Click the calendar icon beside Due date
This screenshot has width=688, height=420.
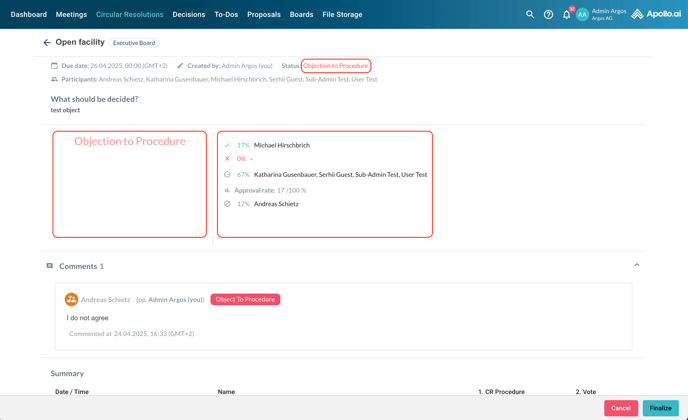55,66
